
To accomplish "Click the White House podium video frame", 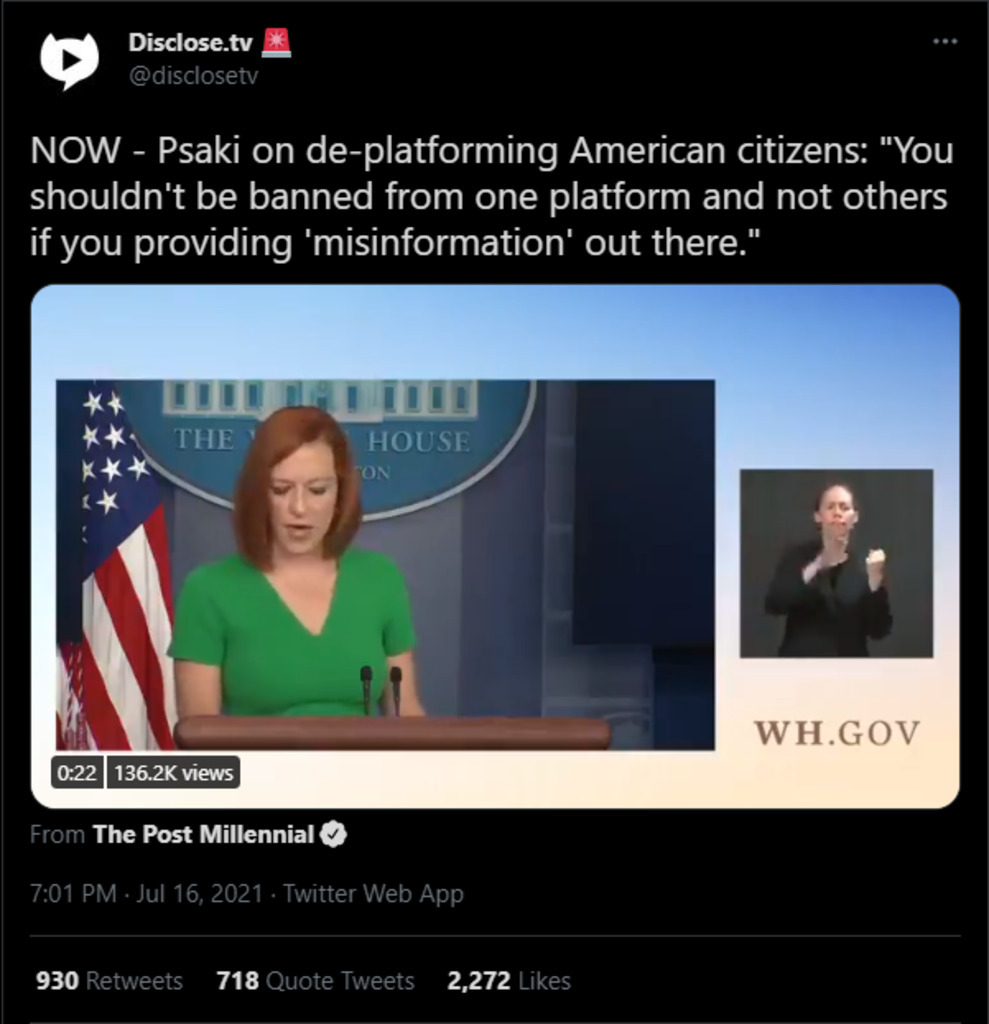I will point(385,565).
